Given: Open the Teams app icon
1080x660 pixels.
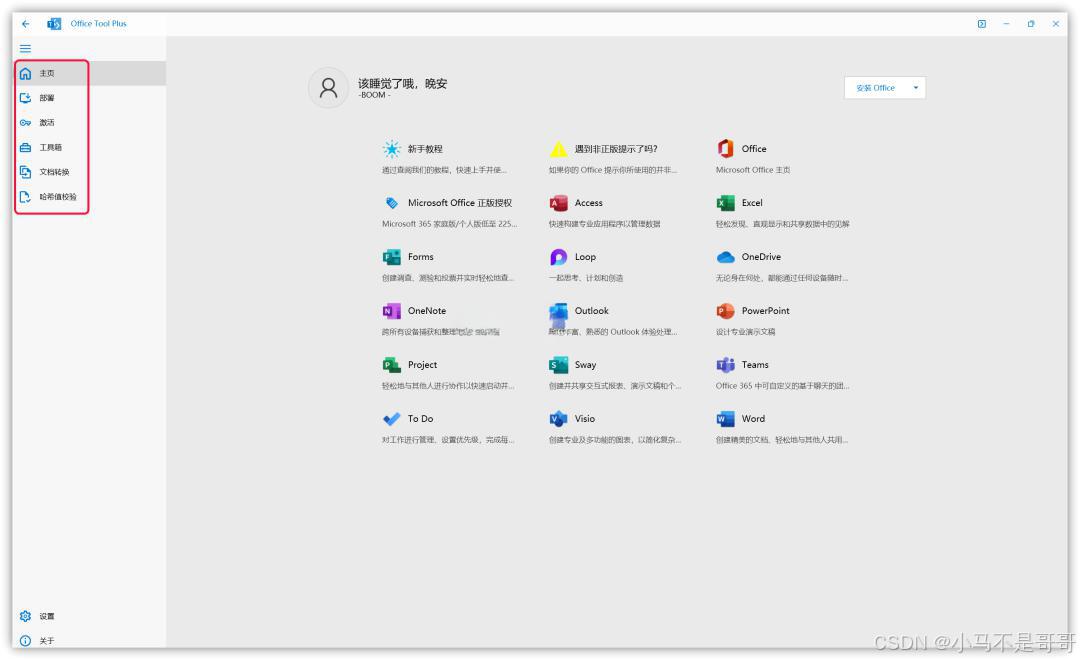Looking at the screenshot, I should pos(725,364).
